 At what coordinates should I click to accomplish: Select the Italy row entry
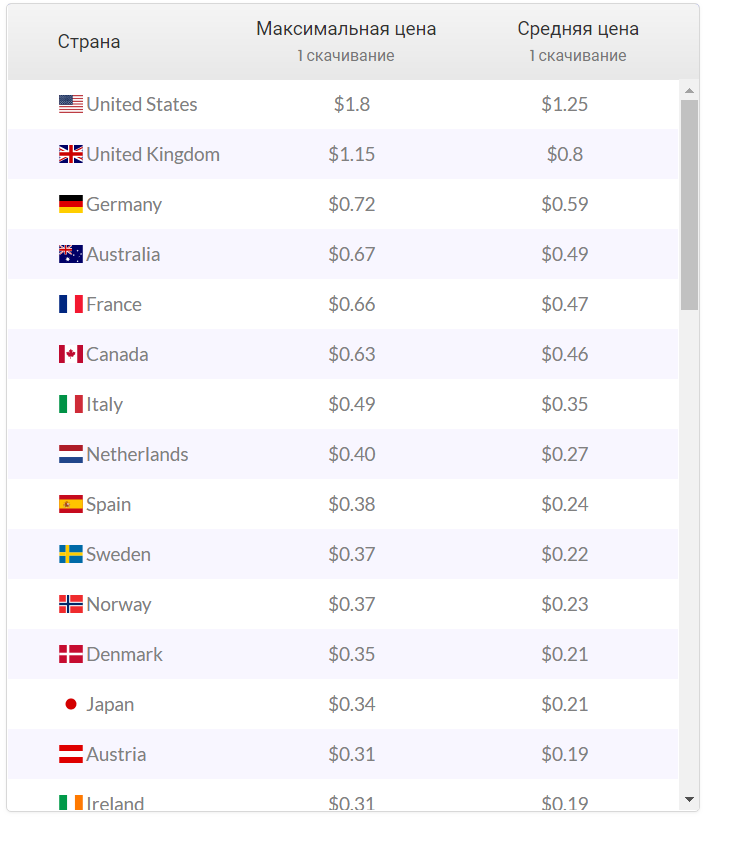pyautogui.click(x=106, y=404)
